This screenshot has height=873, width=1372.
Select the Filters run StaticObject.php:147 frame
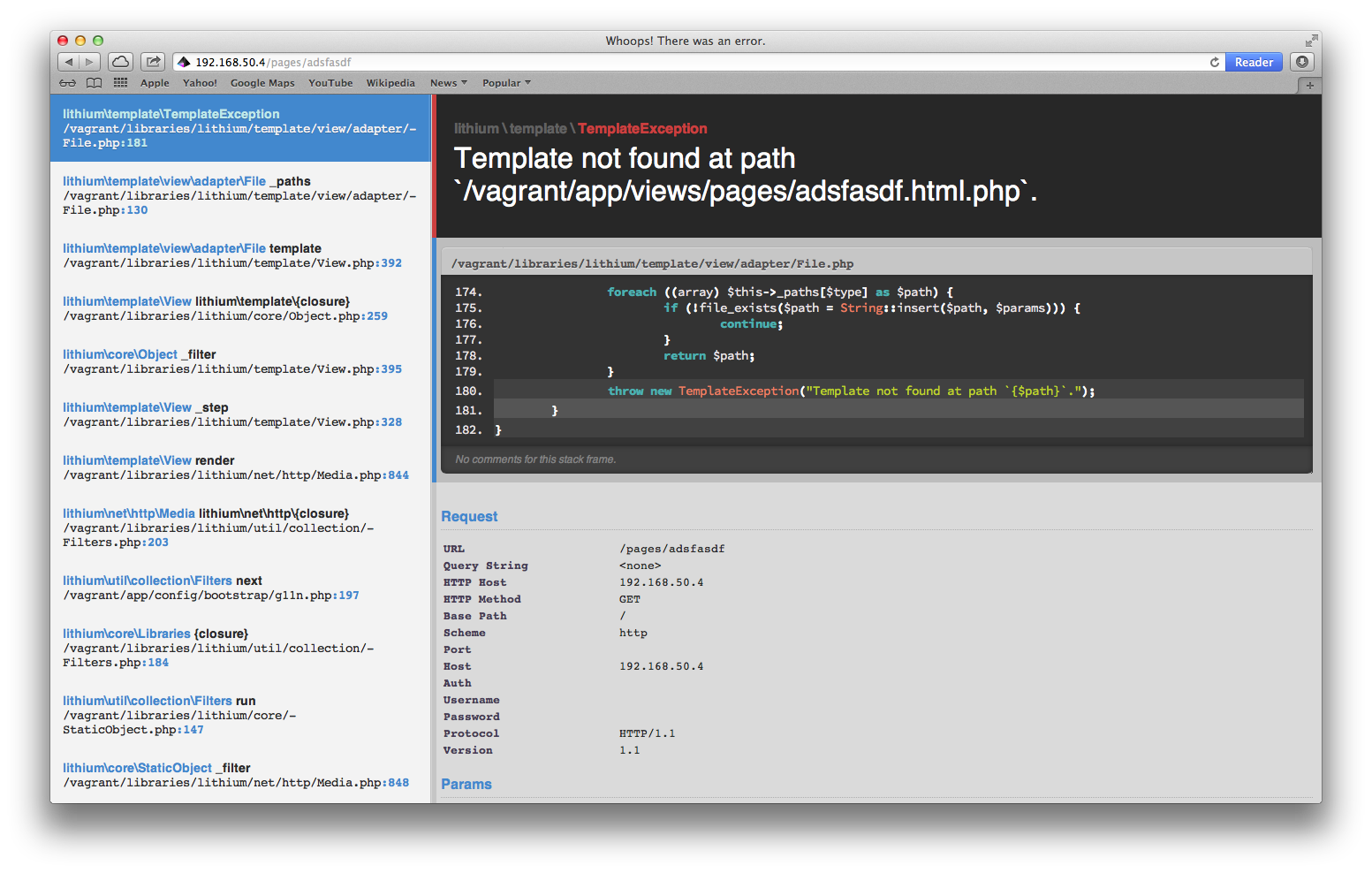[240, 715]
